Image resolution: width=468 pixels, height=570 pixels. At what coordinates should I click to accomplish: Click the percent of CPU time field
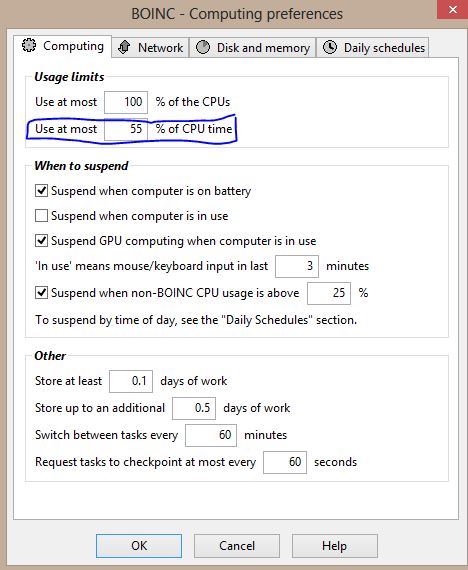tap(126, 129)
